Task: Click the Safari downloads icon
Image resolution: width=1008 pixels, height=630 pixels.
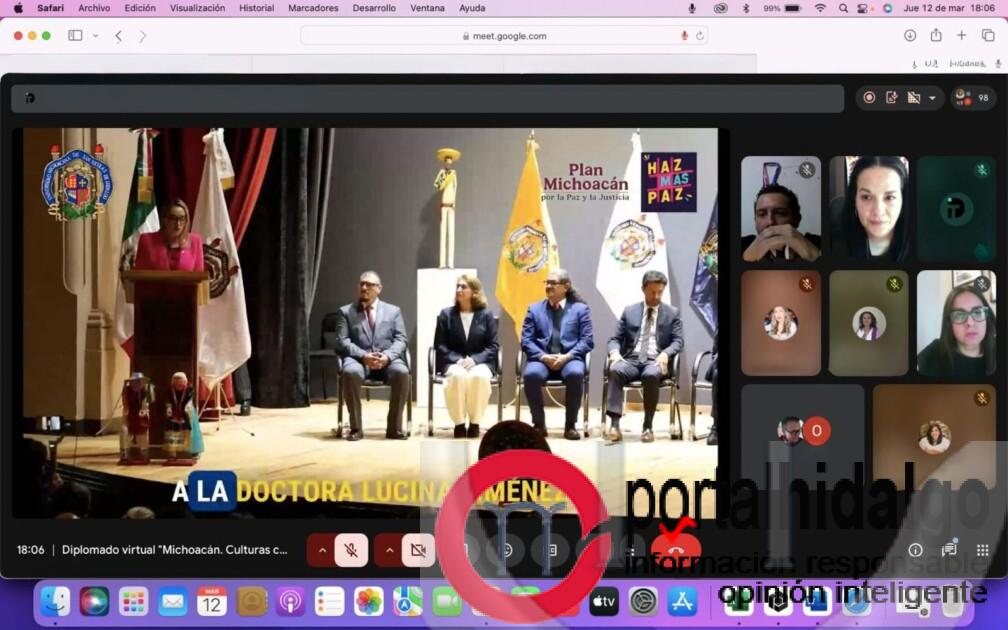Action: [x=910, y=35]
